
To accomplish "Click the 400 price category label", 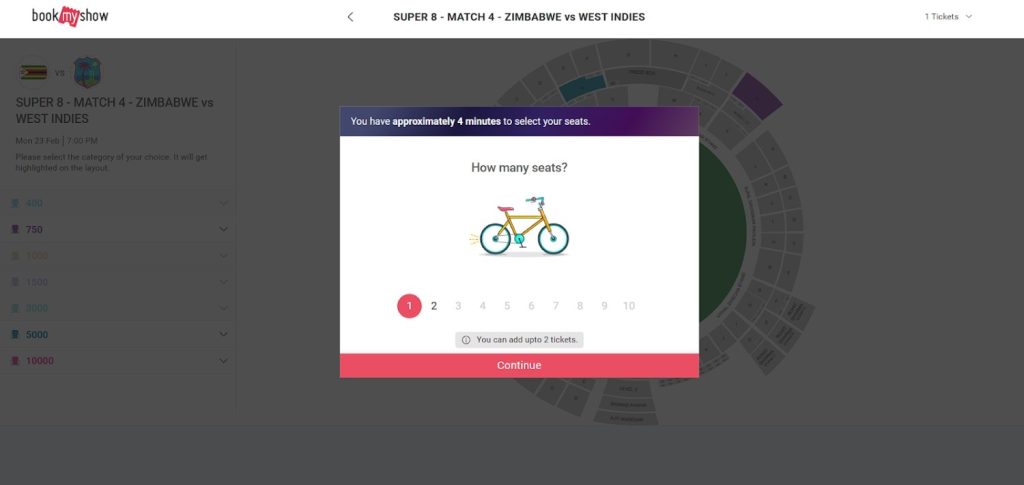I will click(x=34, y=204).
